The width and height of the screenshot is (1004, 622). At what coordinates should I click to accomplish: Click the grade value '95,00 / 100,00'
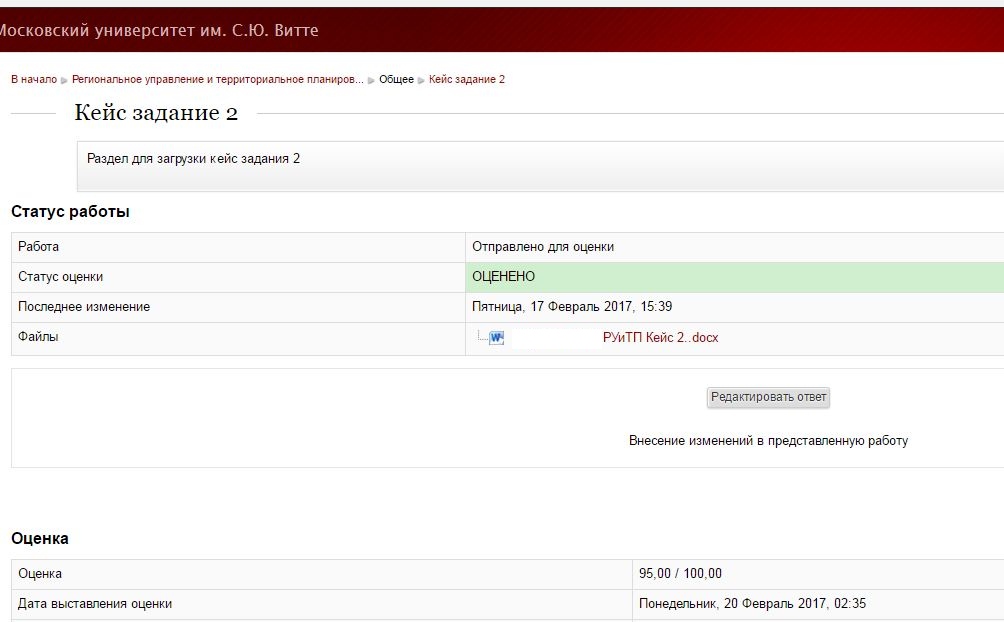[680, 574]
